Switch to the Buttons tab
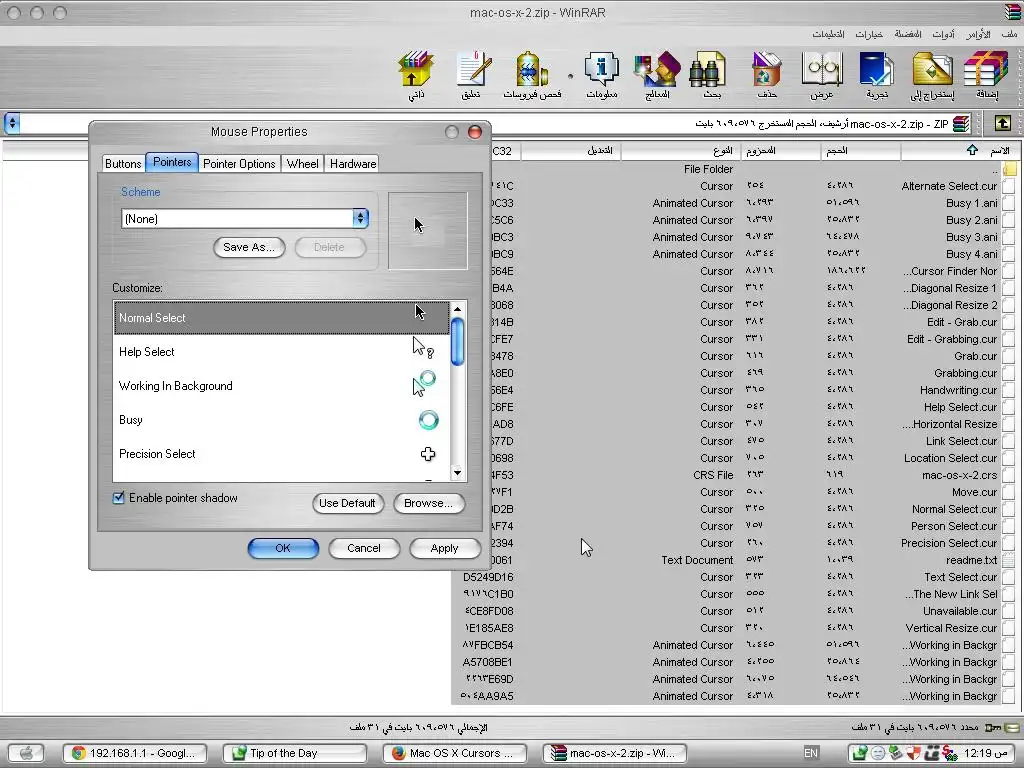This screenshot has height=768, width=1024. [x=123, y=164]
